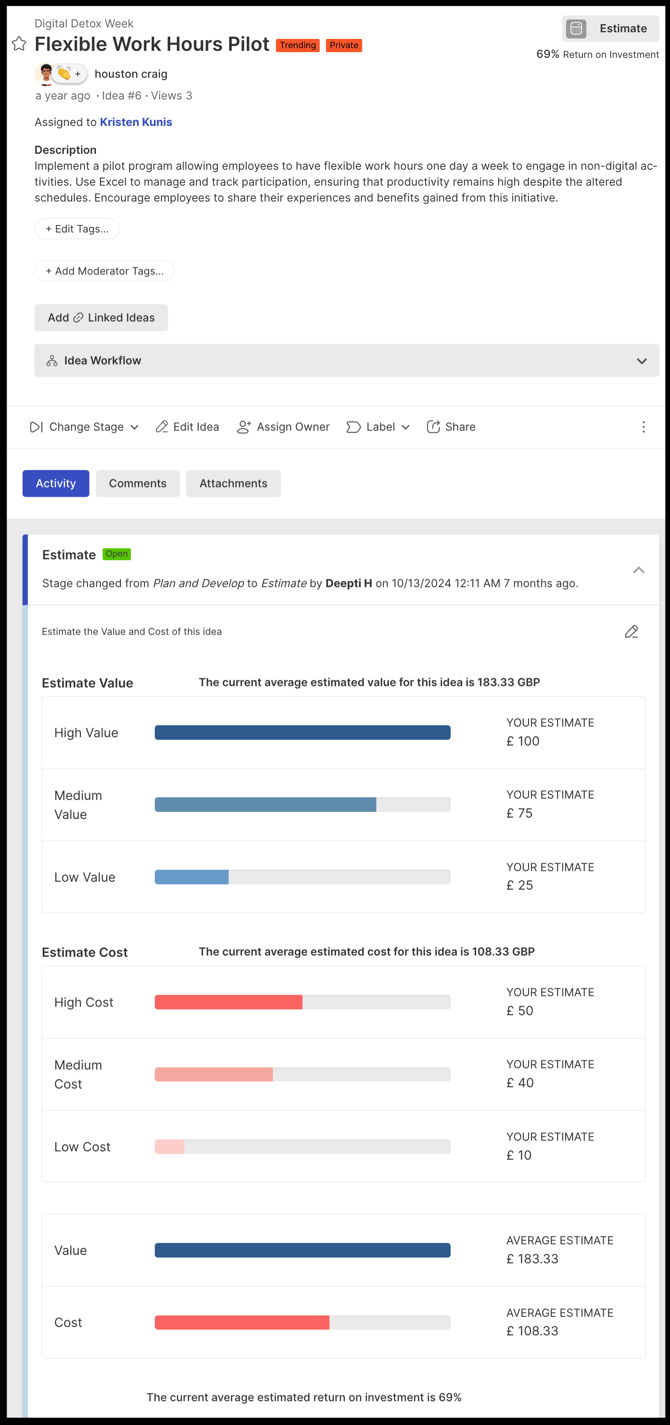Screen dimensions: 670x1425
Task: Open the Label dropdown
Action: 378,427
